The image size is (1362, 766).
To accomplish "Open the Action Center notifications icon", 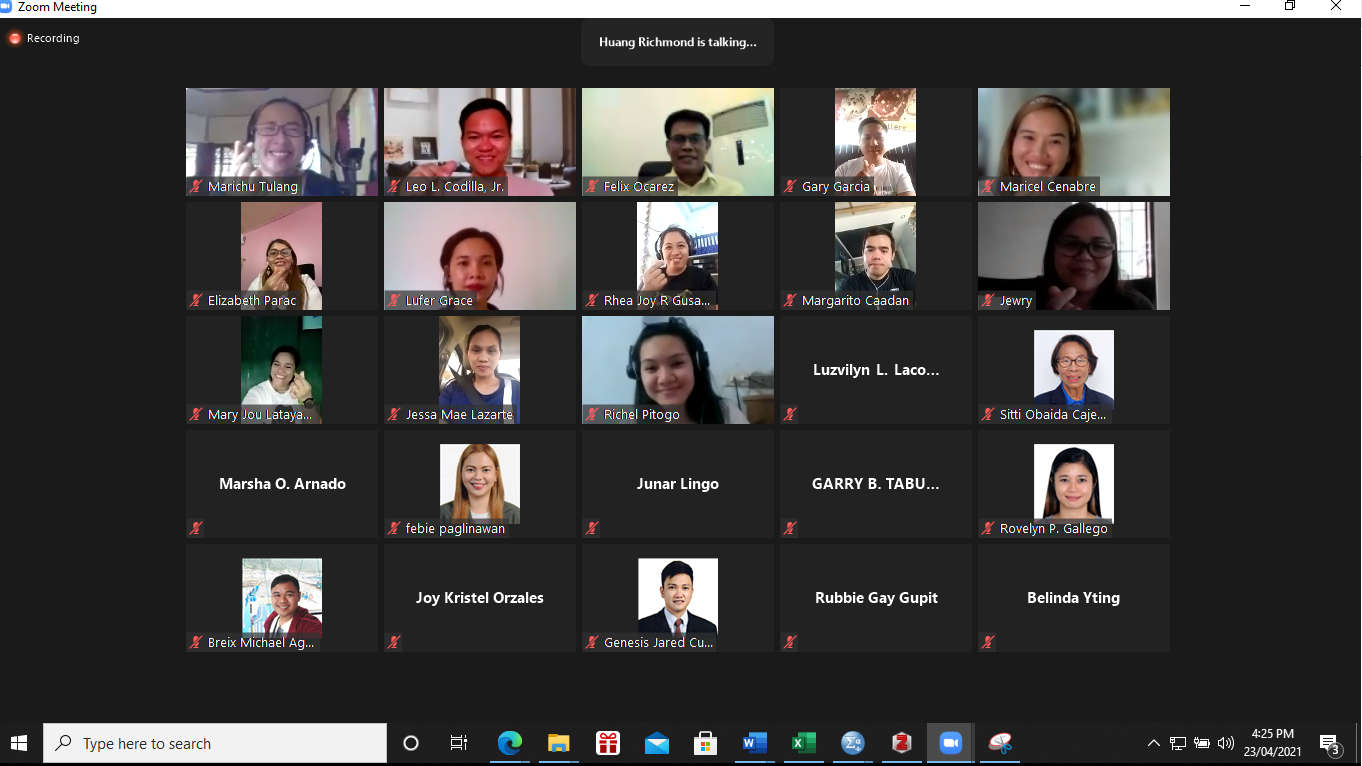I will click(1330, 743).
